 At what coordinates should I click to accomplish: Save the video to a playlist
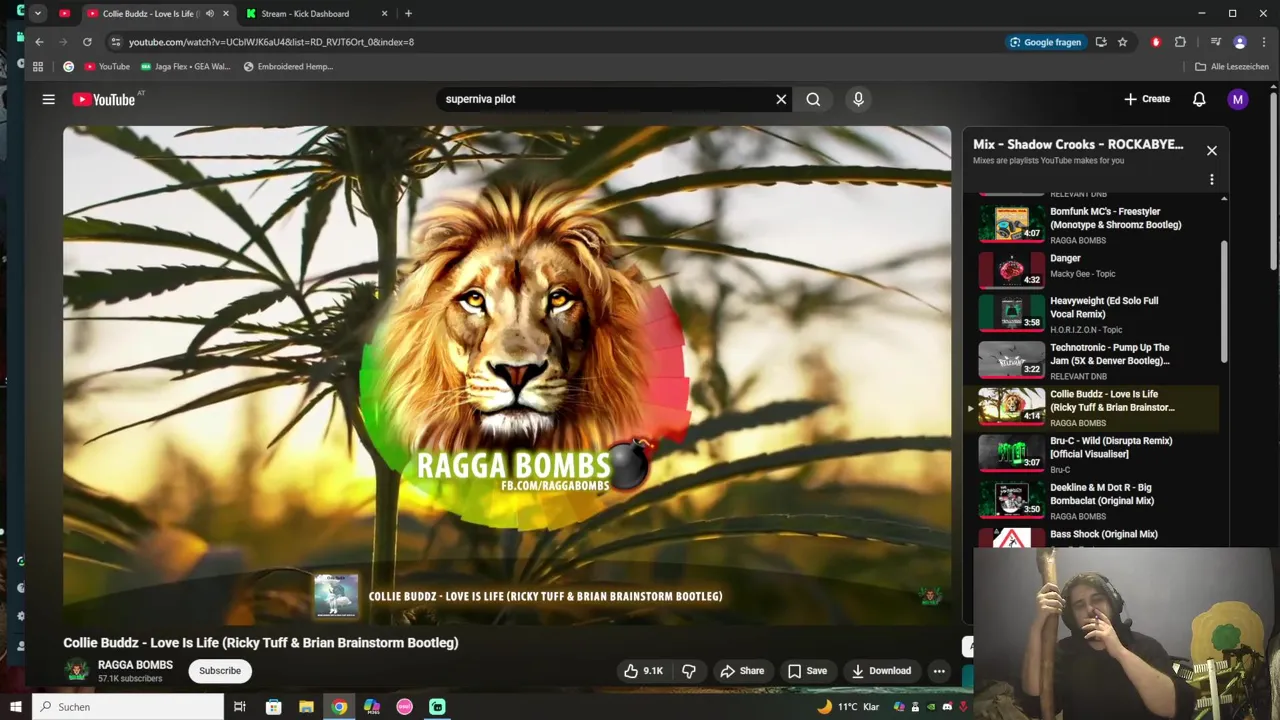pos(807,671)
